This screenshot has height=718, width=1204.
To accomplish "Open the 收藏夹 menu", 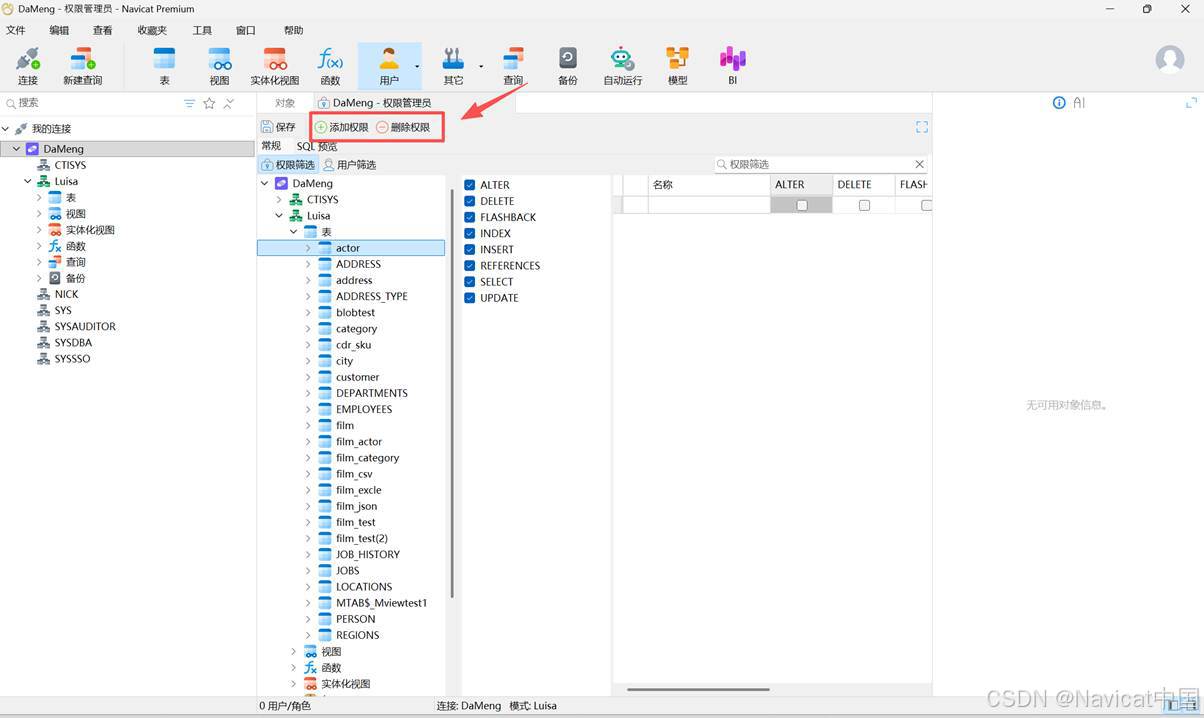I will 152,31.
